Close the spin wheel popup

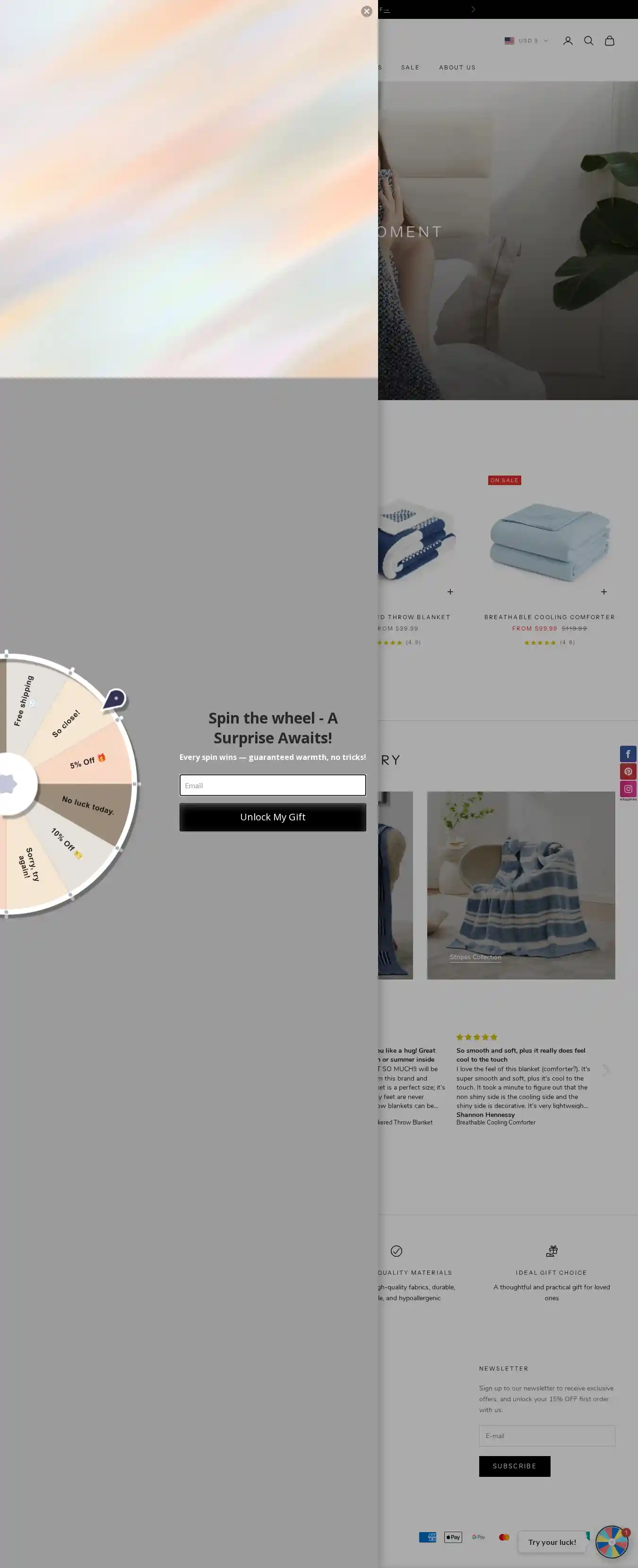click(366, 11)
